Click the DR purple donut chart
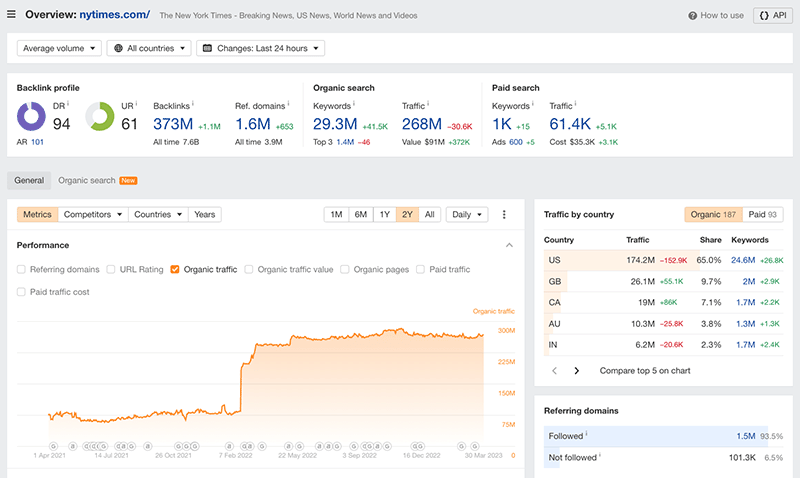The image size is (800, 478). click(x=32, y=116)
